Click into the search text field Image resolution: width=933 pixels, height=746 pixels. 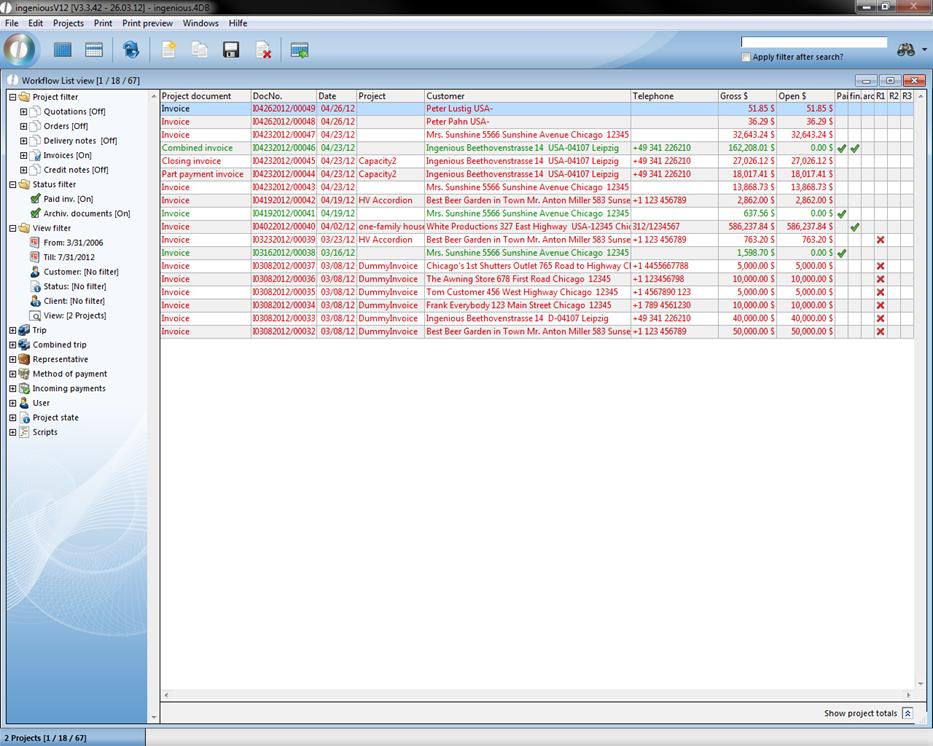(813, 42)
